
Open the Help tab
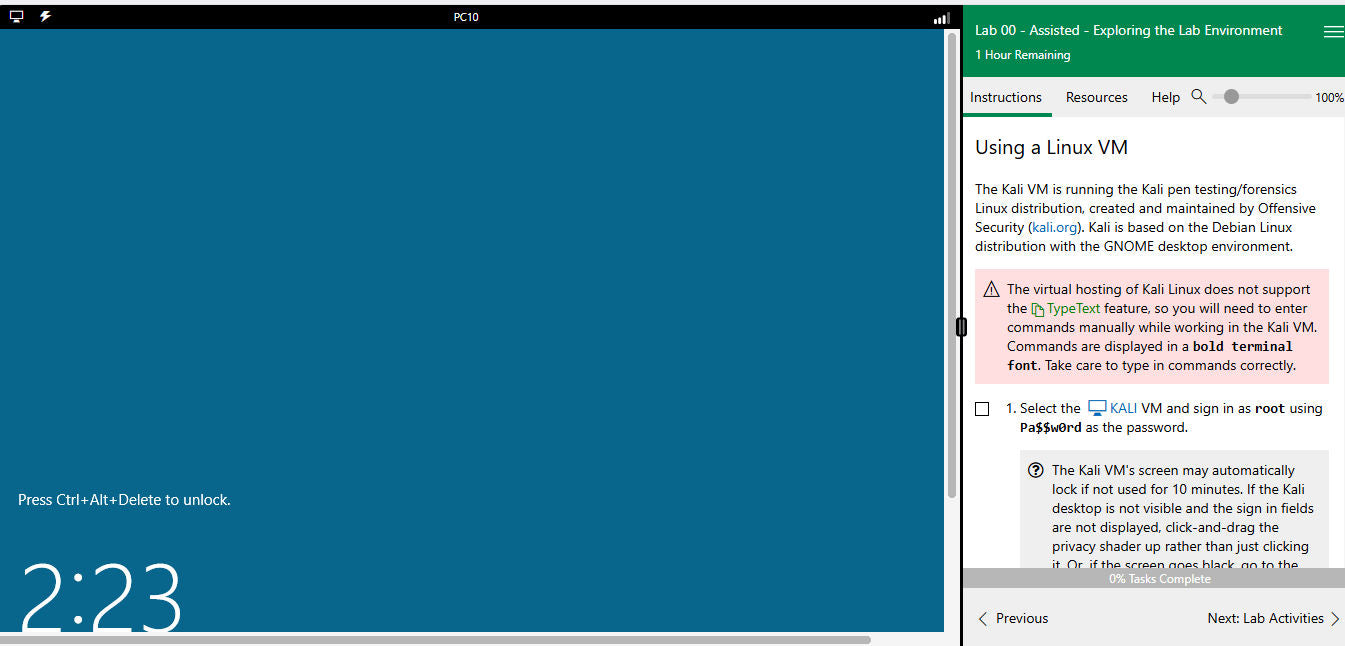click(1165, 97)
